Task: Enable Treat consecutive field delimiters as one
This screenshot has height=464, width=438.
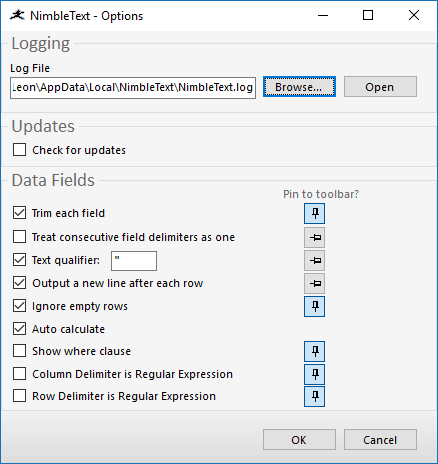Action: pyautogui.click(x=19, y=237)
